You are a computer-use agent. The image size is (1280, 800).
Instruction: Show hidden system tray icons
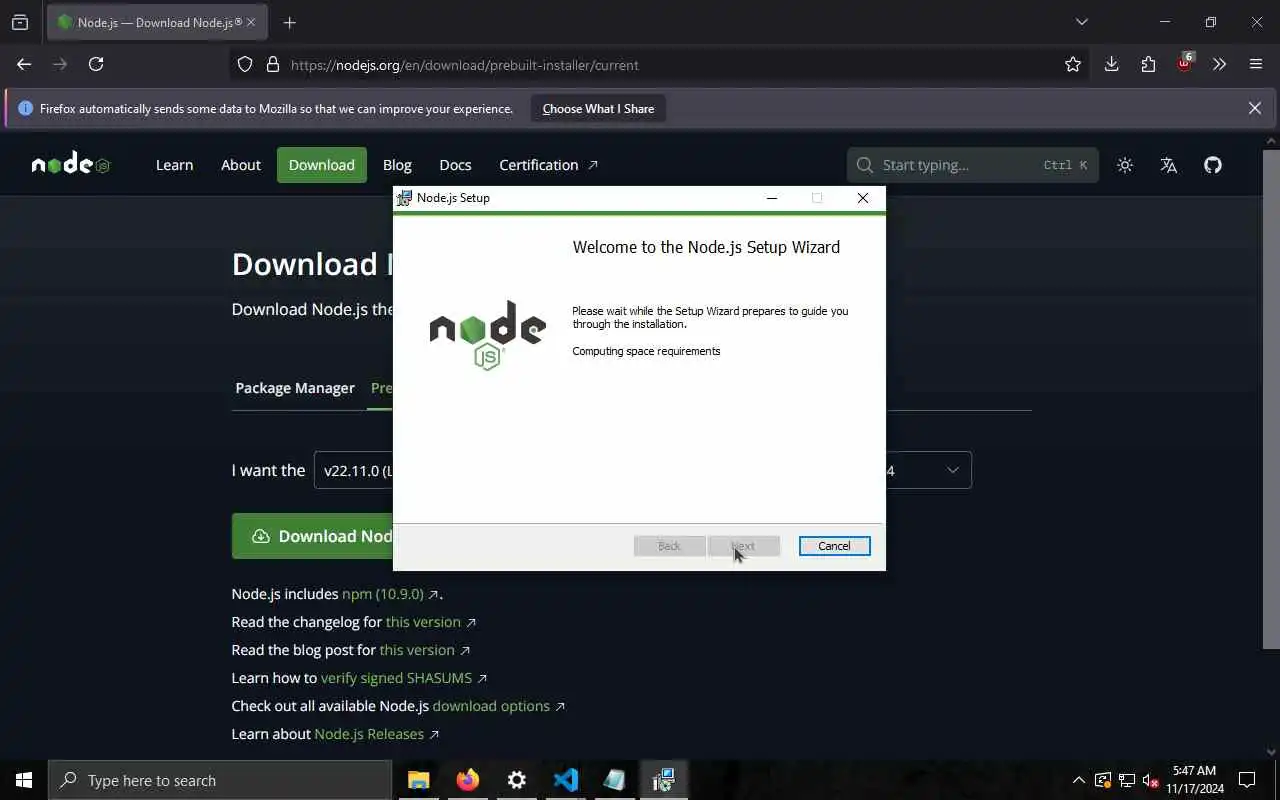pyautogui.click(x=1078, y=780)
